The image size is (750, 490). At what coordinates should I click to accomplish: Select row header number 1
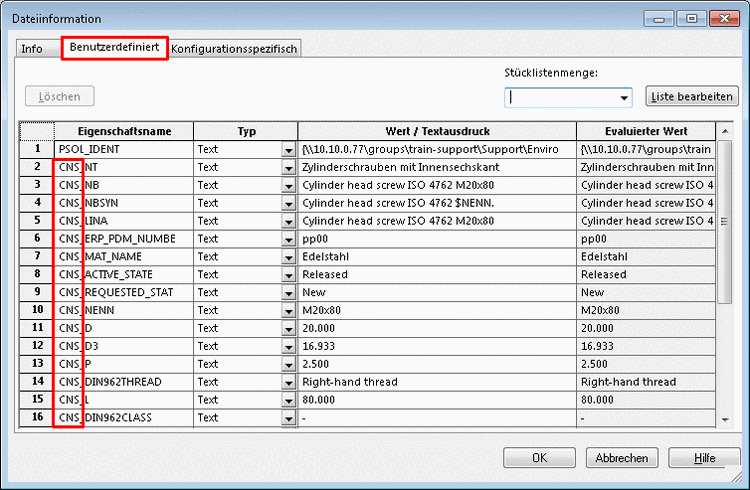click(x=37, y=149)
